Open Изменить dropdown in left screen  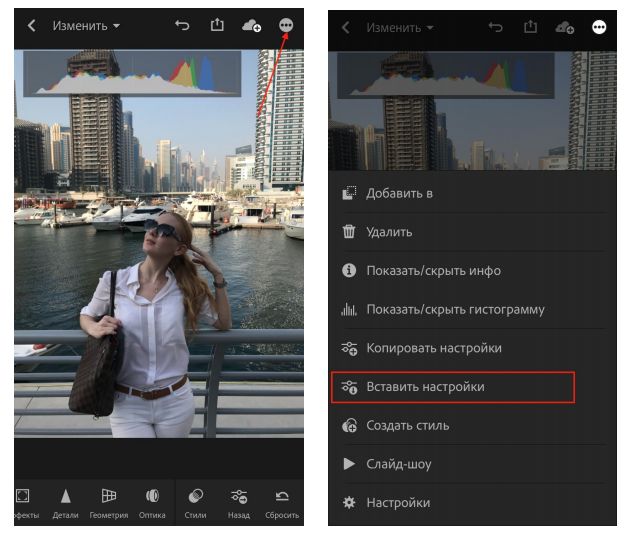coord(86,26)
